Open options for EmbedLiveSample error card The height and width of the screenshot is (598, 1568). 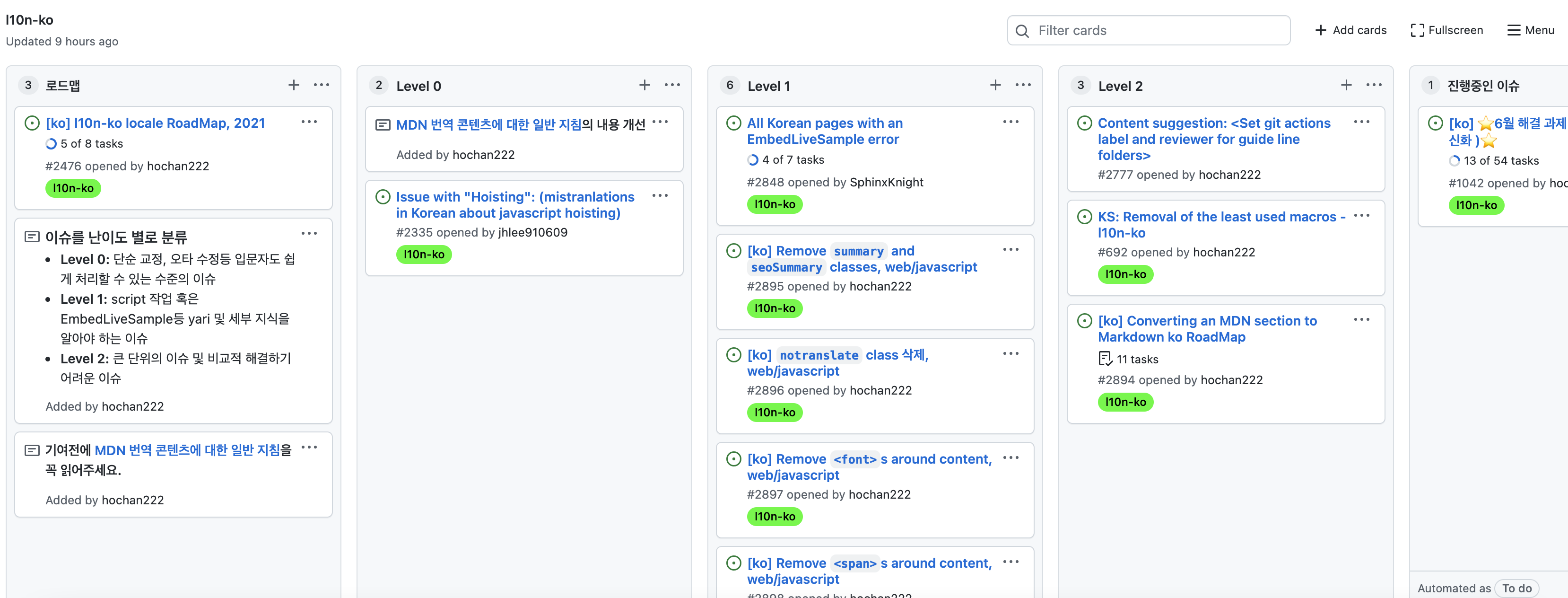pos(1010,123)
